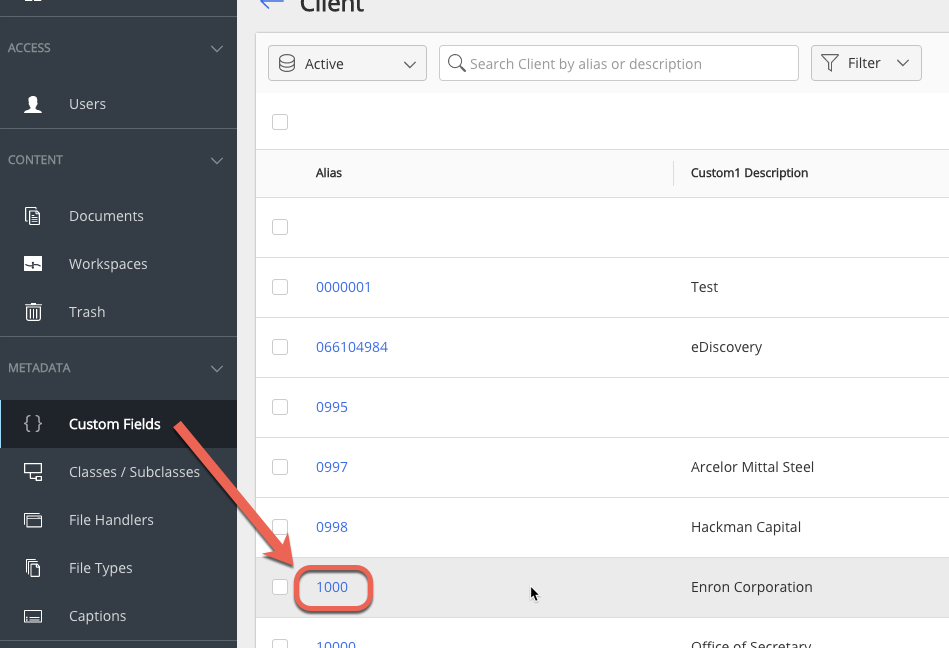The image size is (949, 648).
Task: Select the checkbox for alias 0997
Action: [280, 467]
